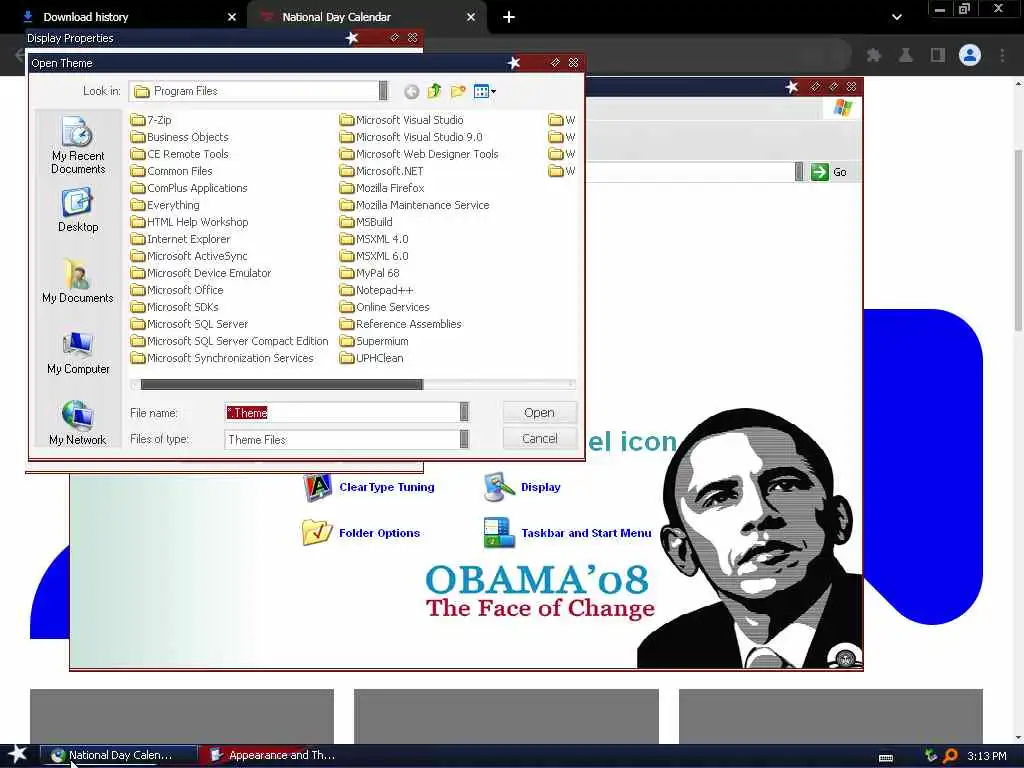
Task: Select the Microsoft Visual Studio 9.0 folder
Action: click(411, 137)
